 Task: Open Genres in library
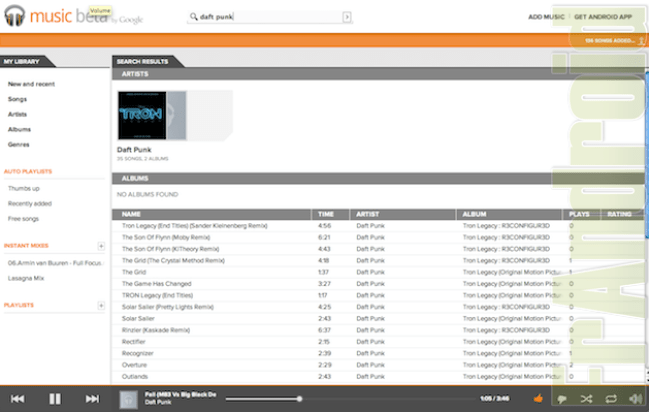click(19, 145)
